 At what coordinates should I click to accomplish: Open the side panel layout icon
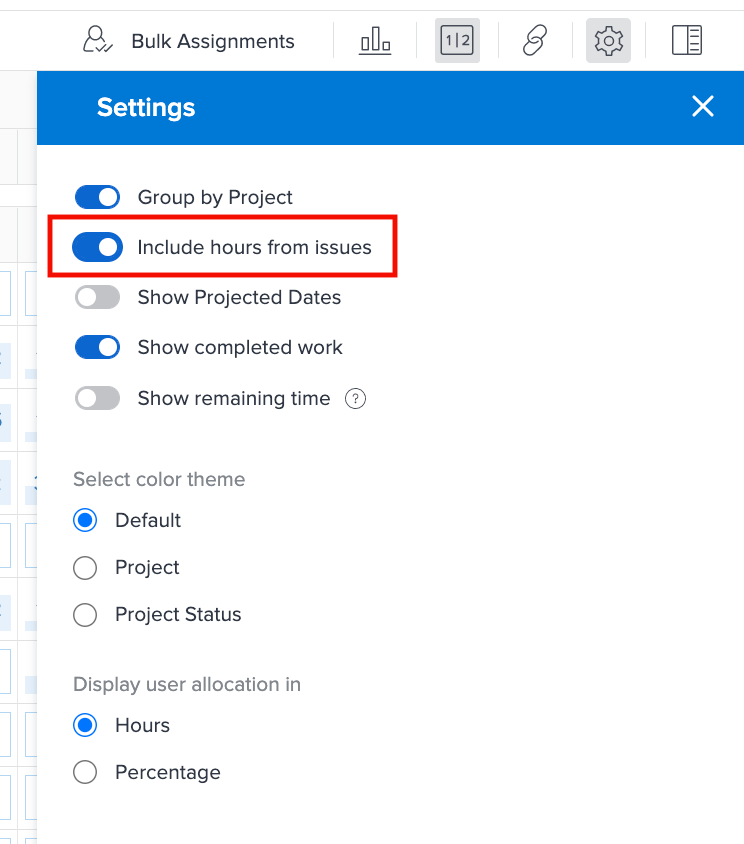click(x=687, y=40)
